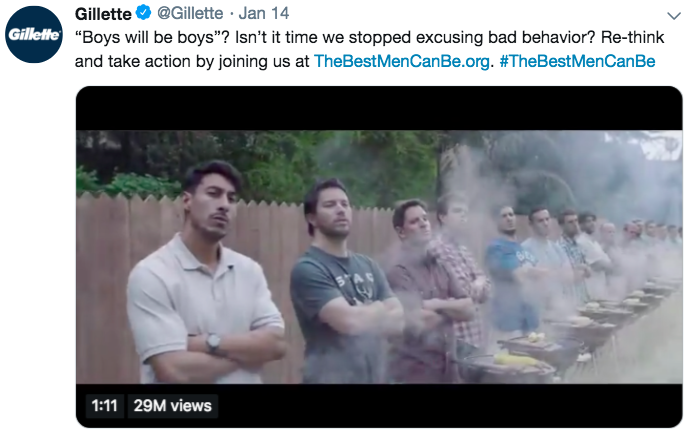Visit the TheBestMenCanBe.org link
The width and height of the screenshot is (698, 438).
[x=402, y=60]
